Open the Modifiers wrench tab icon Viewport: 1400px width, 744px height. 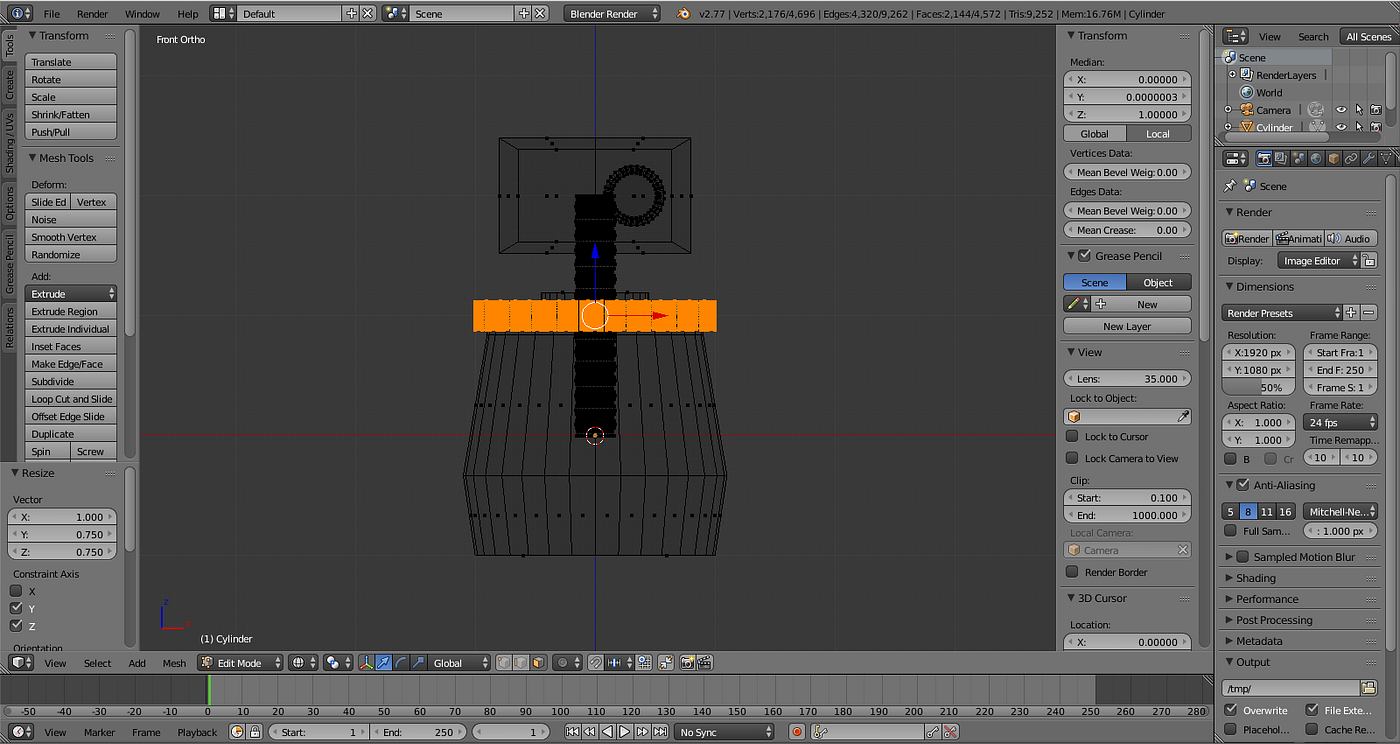point(1369,158)
